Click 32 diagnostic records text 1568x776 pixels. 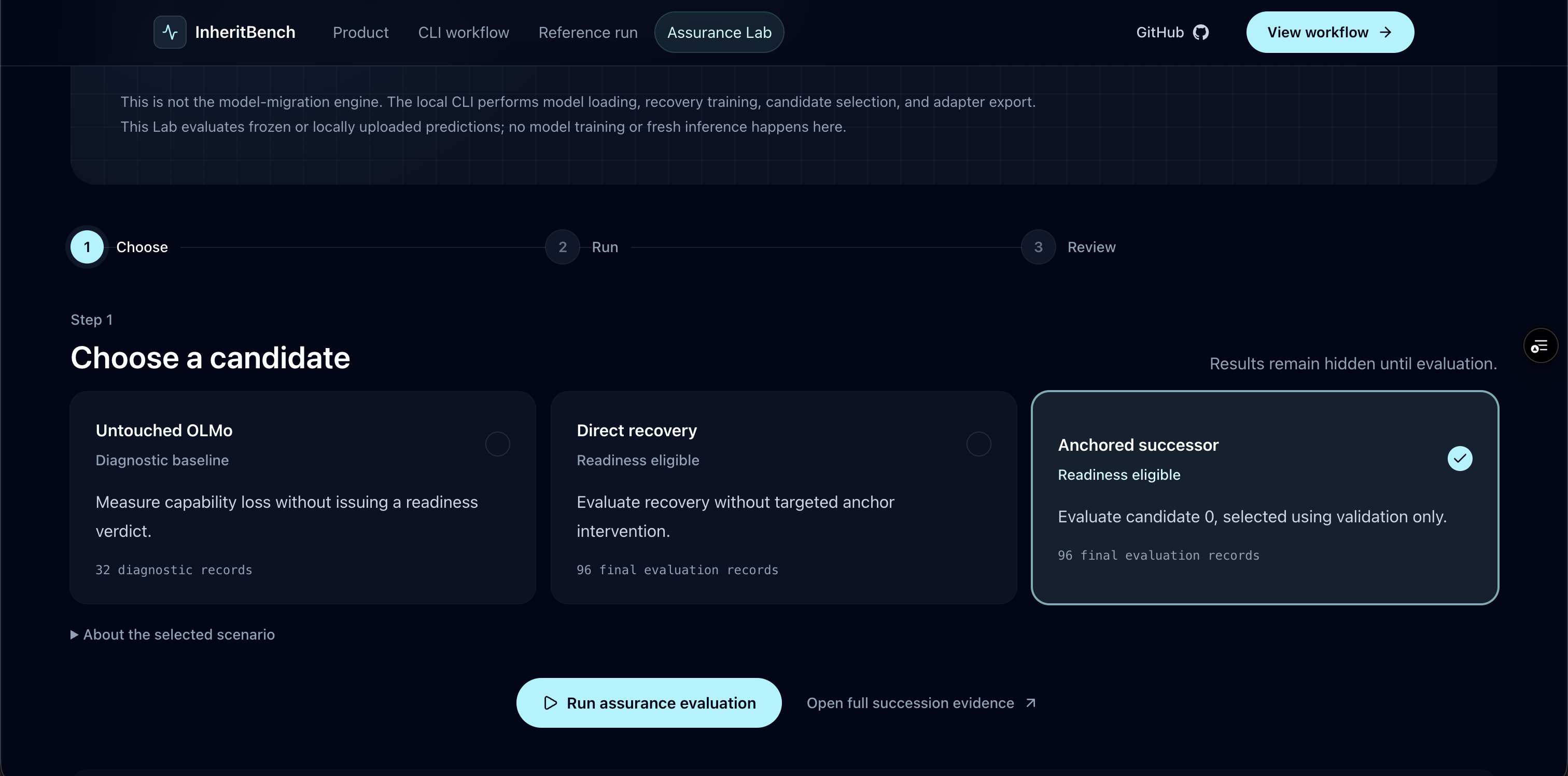[174, 570]
